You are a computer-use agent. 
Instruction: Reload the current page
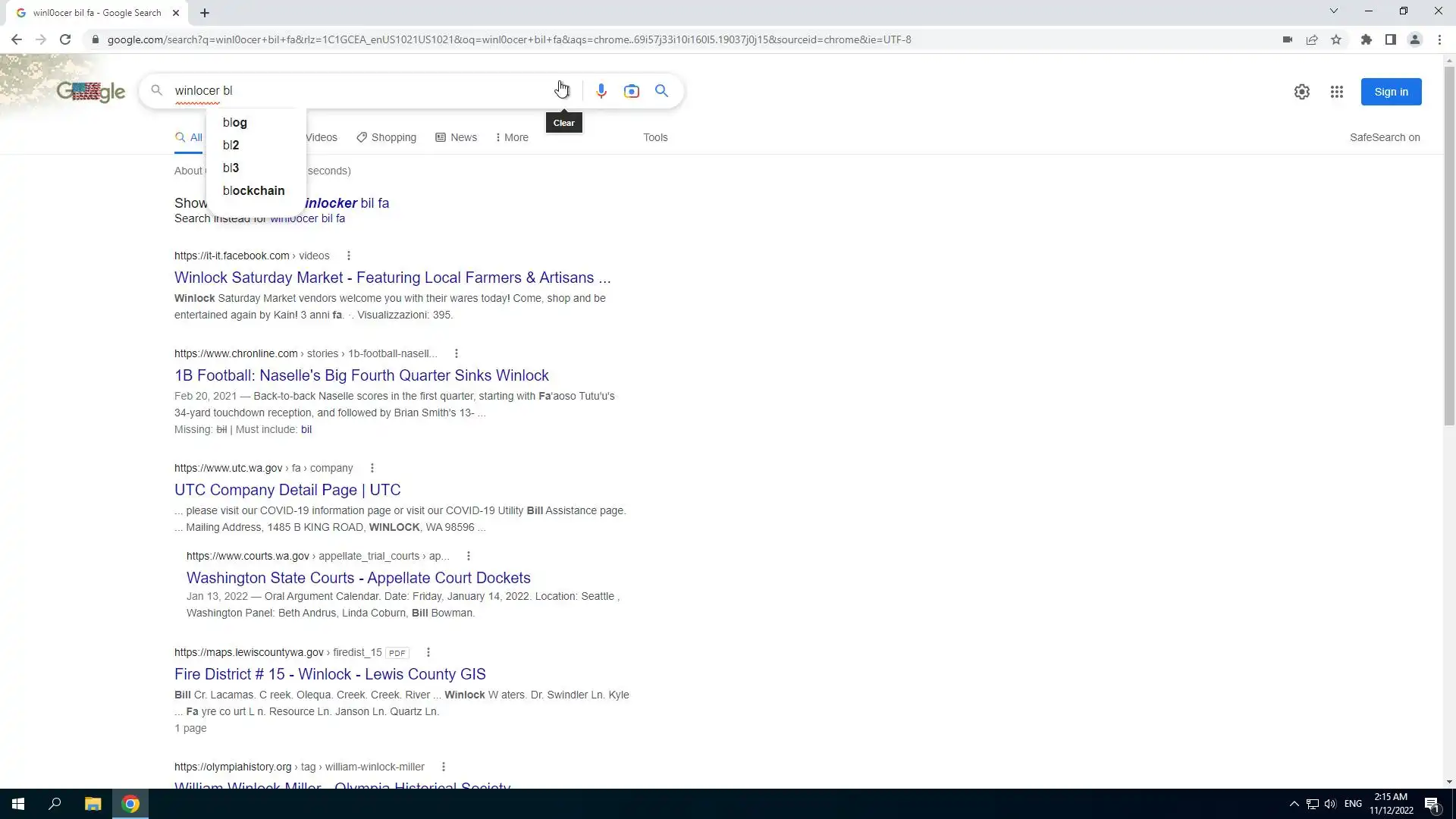[x=65, y=39]
